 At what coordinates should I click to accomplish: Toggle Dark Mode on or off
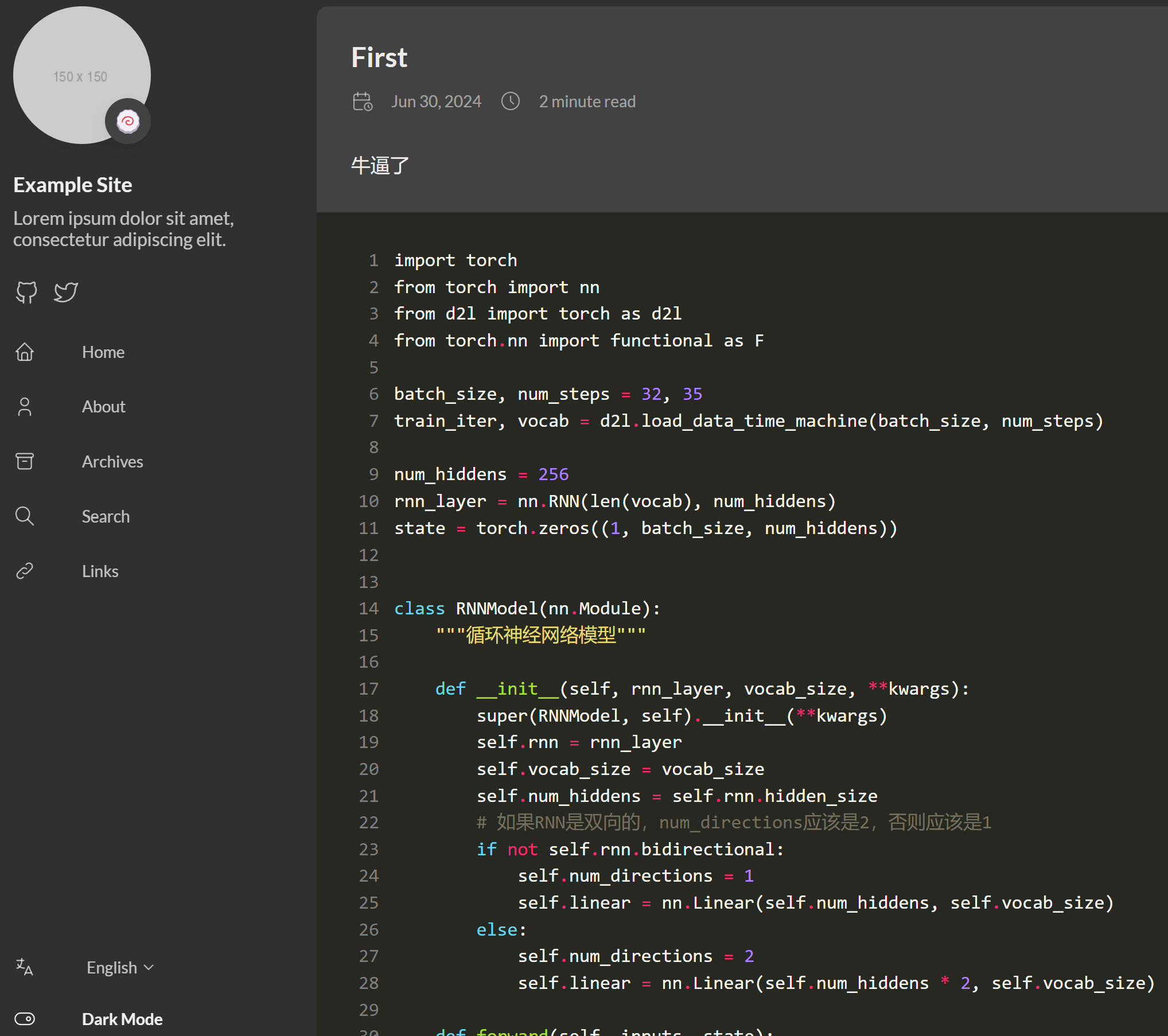(x=25, y=1018)
